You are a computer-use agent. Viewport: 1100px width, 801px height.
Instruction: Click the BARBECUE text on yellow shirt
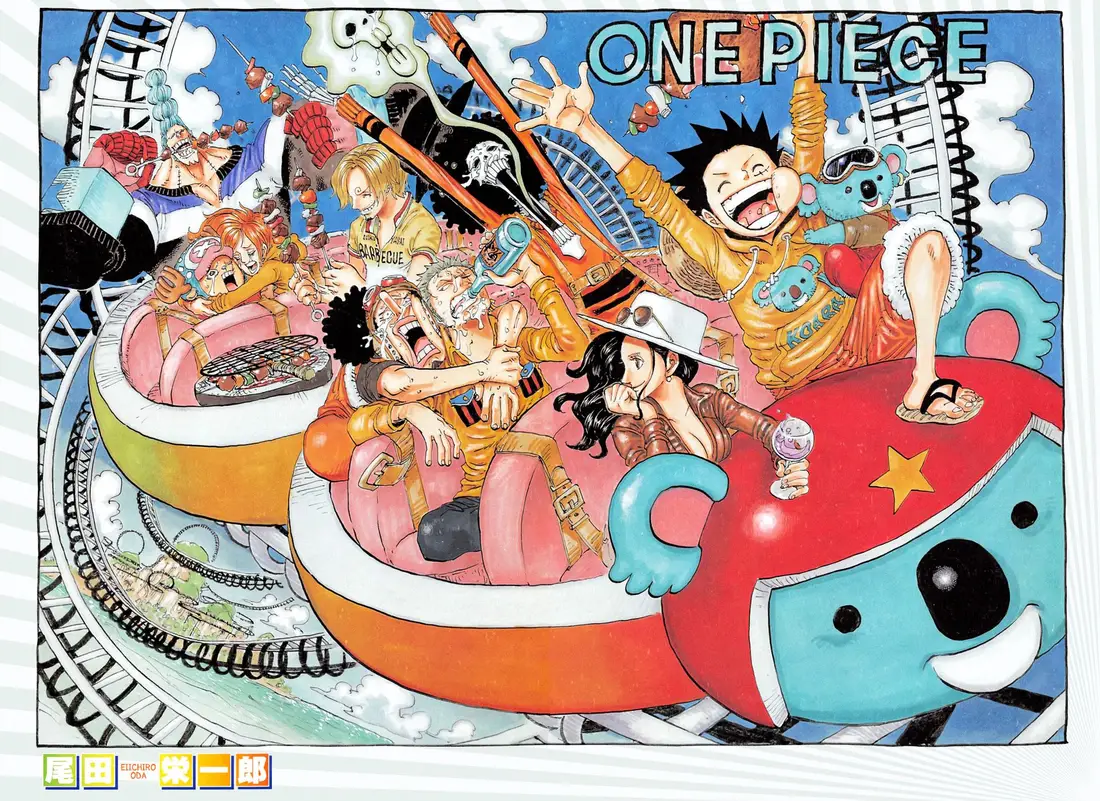click(381, 253)
